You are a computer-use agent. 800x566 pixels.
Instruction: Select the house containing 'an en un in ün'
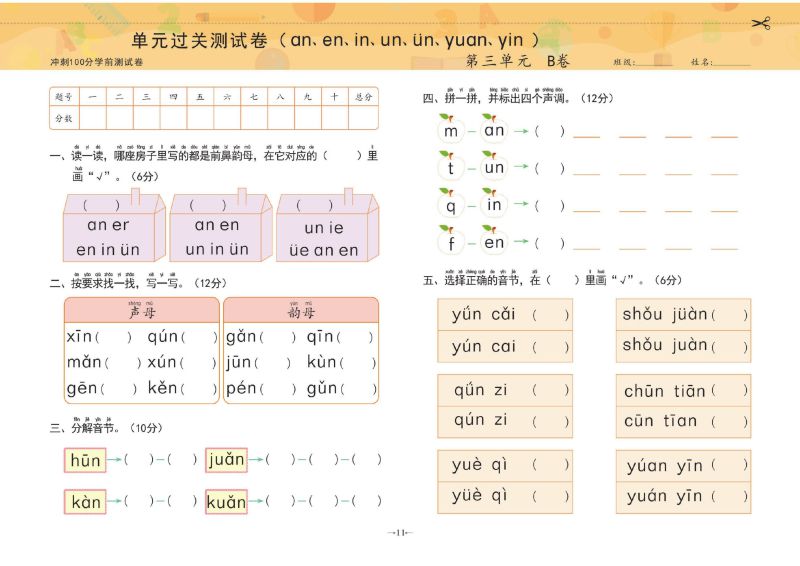(220, 227)
